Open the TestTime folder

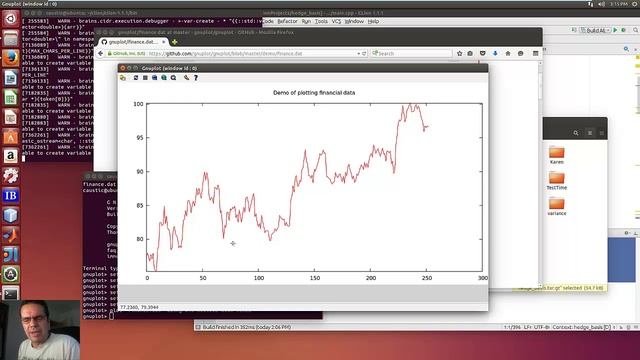click(556, 181)
